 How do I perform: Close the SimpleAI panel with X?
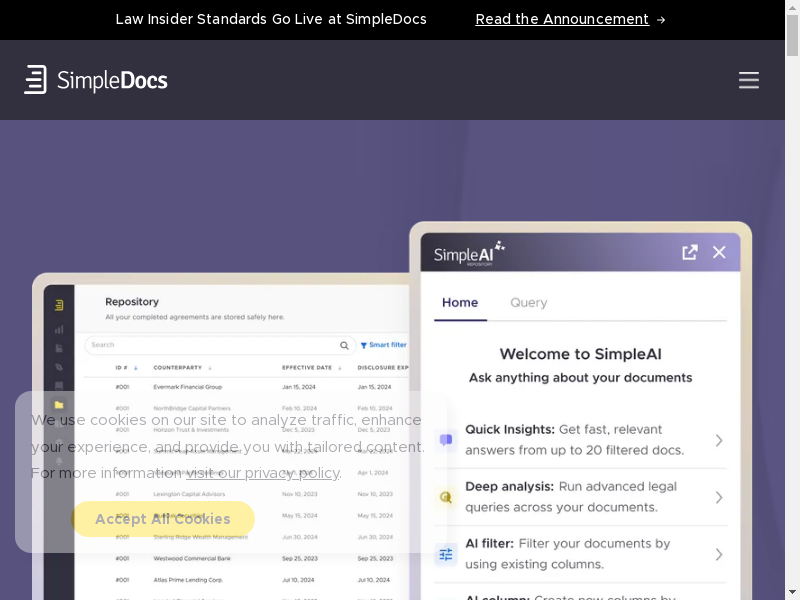[x=719, y=252]
